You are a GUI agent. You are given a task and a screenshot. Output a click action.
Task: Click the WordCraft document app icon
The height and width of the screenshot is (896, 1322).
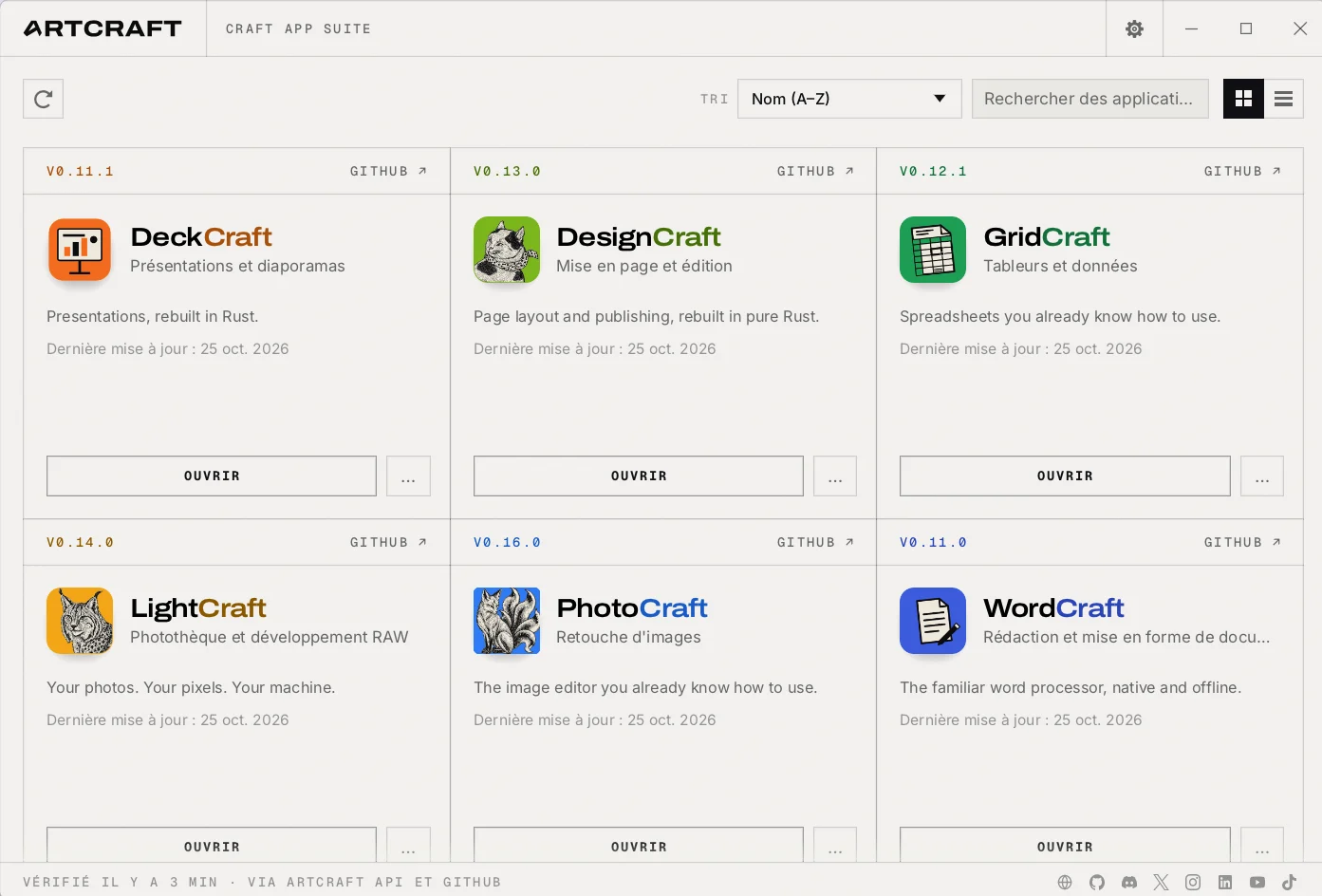pos(933,622)
